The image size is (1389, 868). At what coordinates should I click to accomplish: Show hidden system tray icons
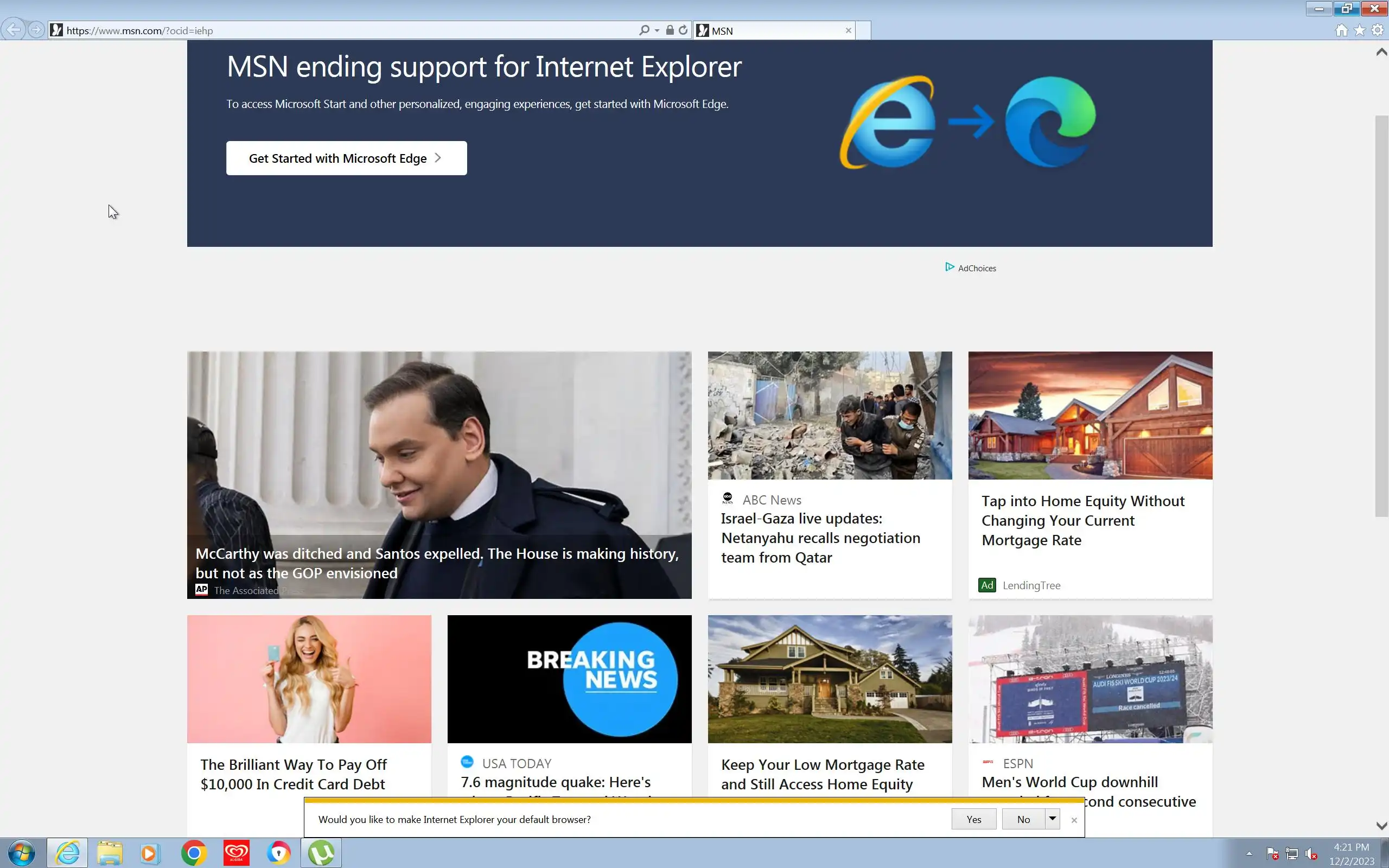(x=1249, y=854)
